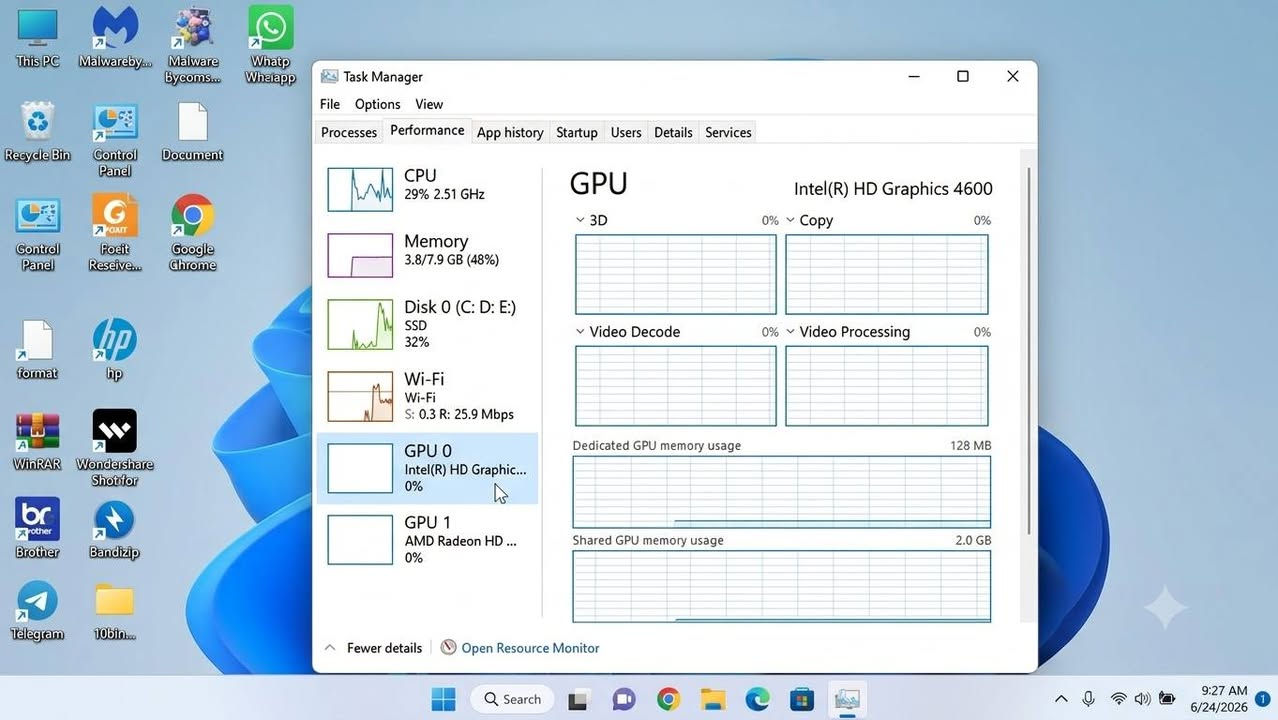
Task: Open Chrome from the taskbar
Action: click(668, 699)
